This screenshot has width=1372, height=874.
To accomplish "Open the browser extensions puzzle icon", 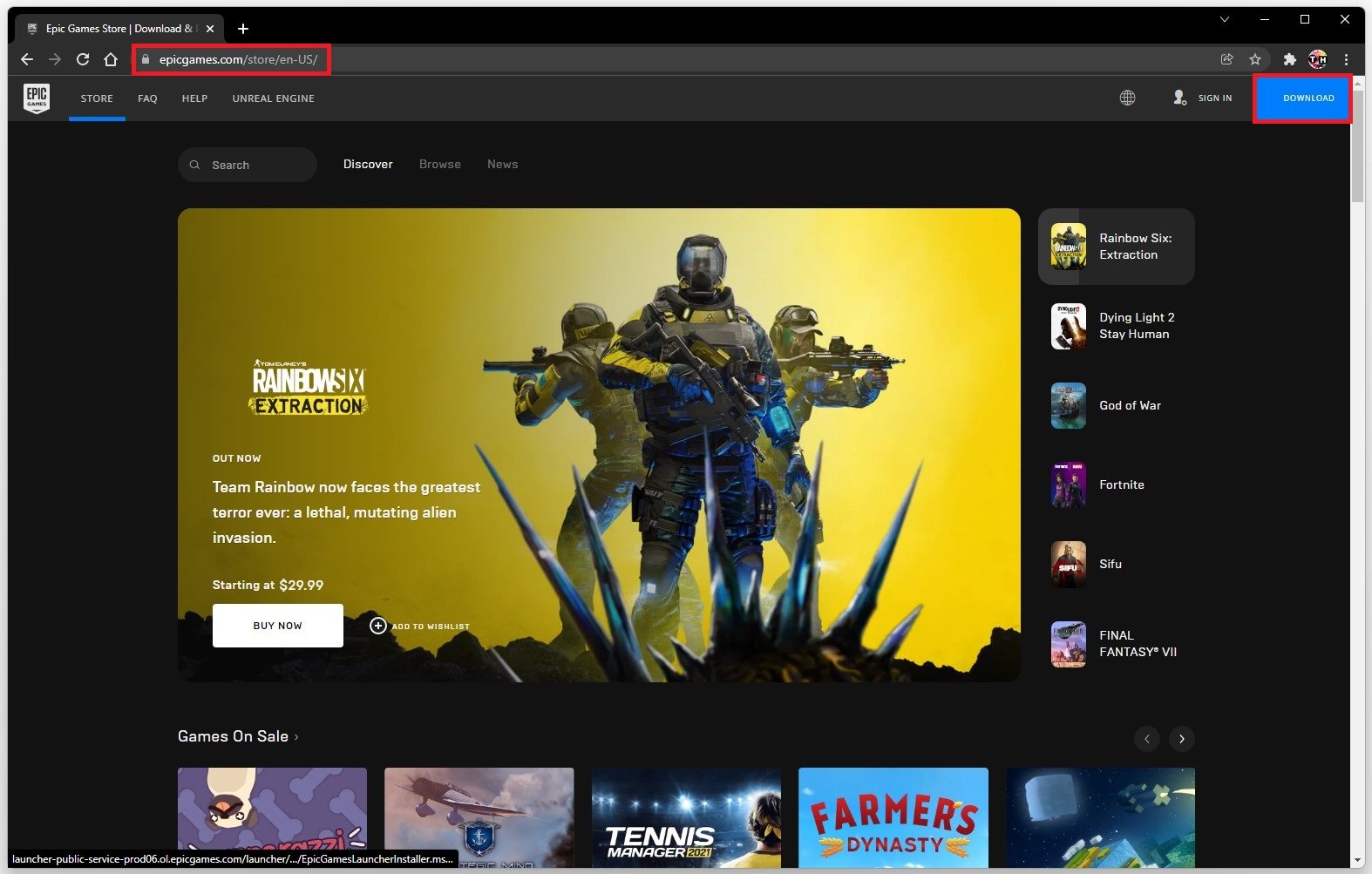I will pos(1289,59).
